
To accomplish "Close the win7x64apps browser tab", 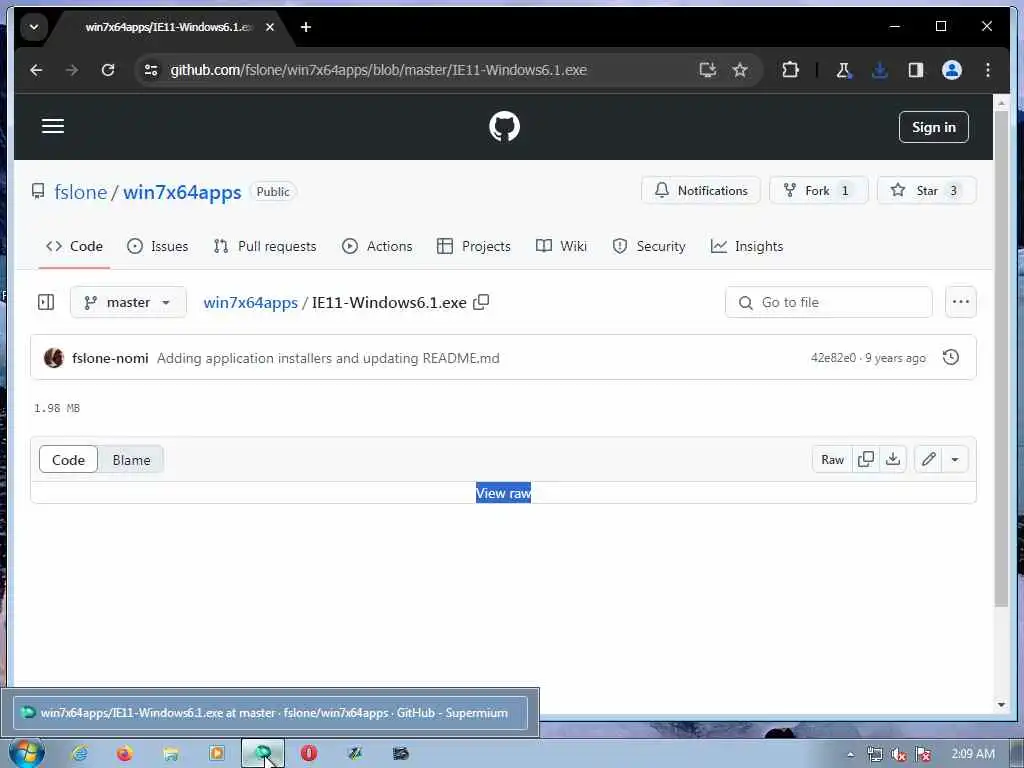I will pyautogui.click(x=270, y=27).
